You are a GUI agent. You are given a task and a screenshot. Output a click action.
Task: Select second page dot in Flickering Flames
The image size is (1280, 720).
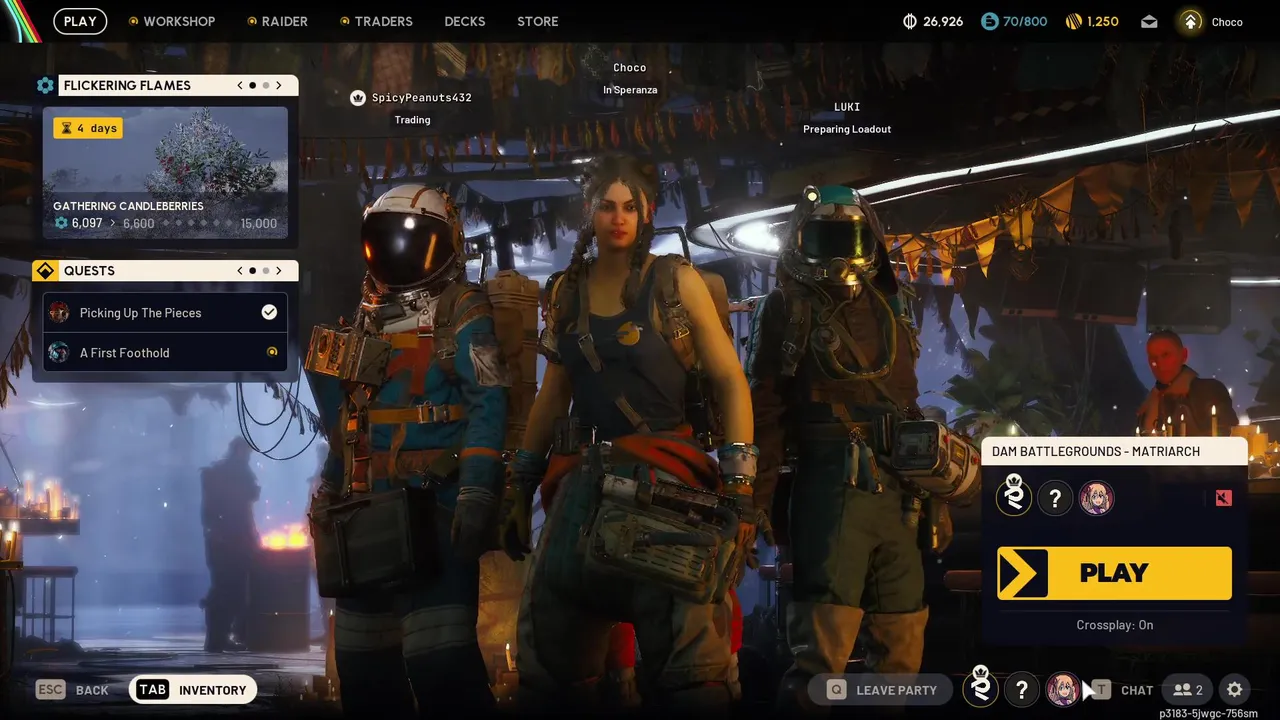click(266, 86)
